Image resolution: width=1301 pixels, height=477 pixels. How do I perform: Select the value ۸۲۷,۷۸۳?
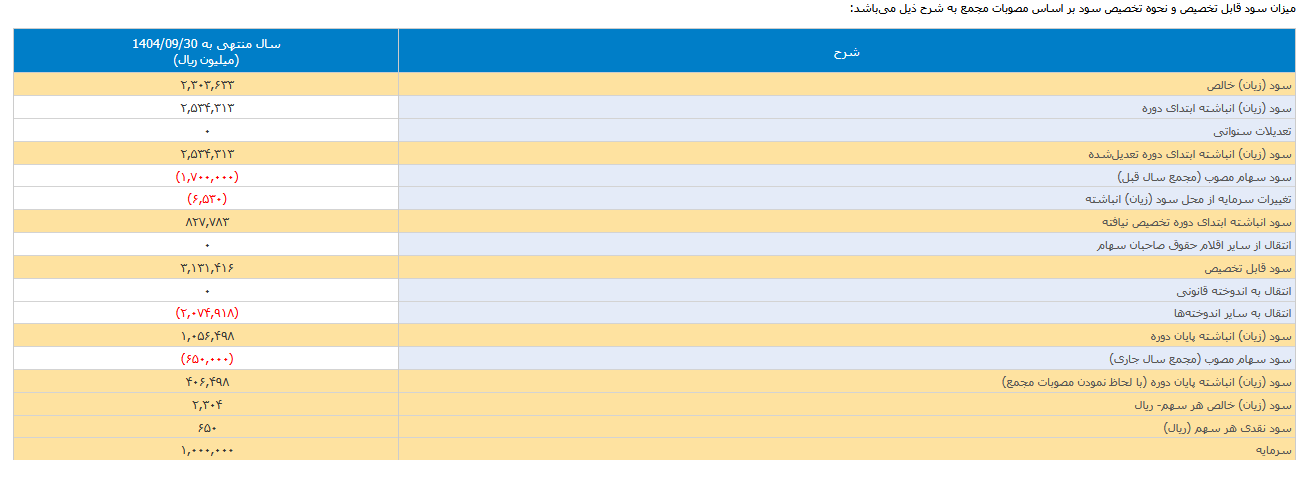click(207, 222)
